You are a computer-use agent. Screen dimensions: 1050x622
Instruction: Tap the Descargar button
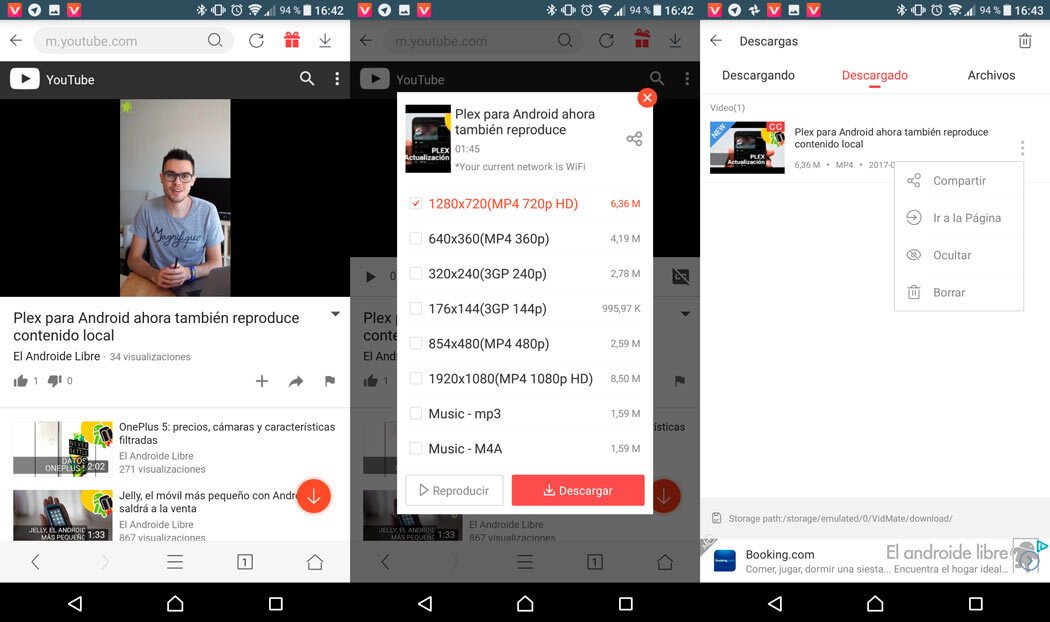tap(578, 491)
